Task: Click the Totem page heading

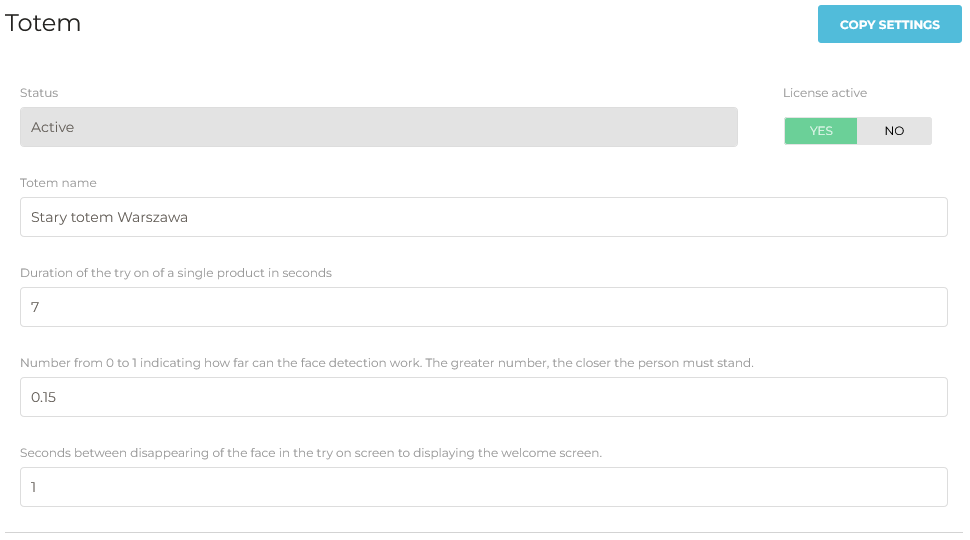Action: [x=43, y=23]
